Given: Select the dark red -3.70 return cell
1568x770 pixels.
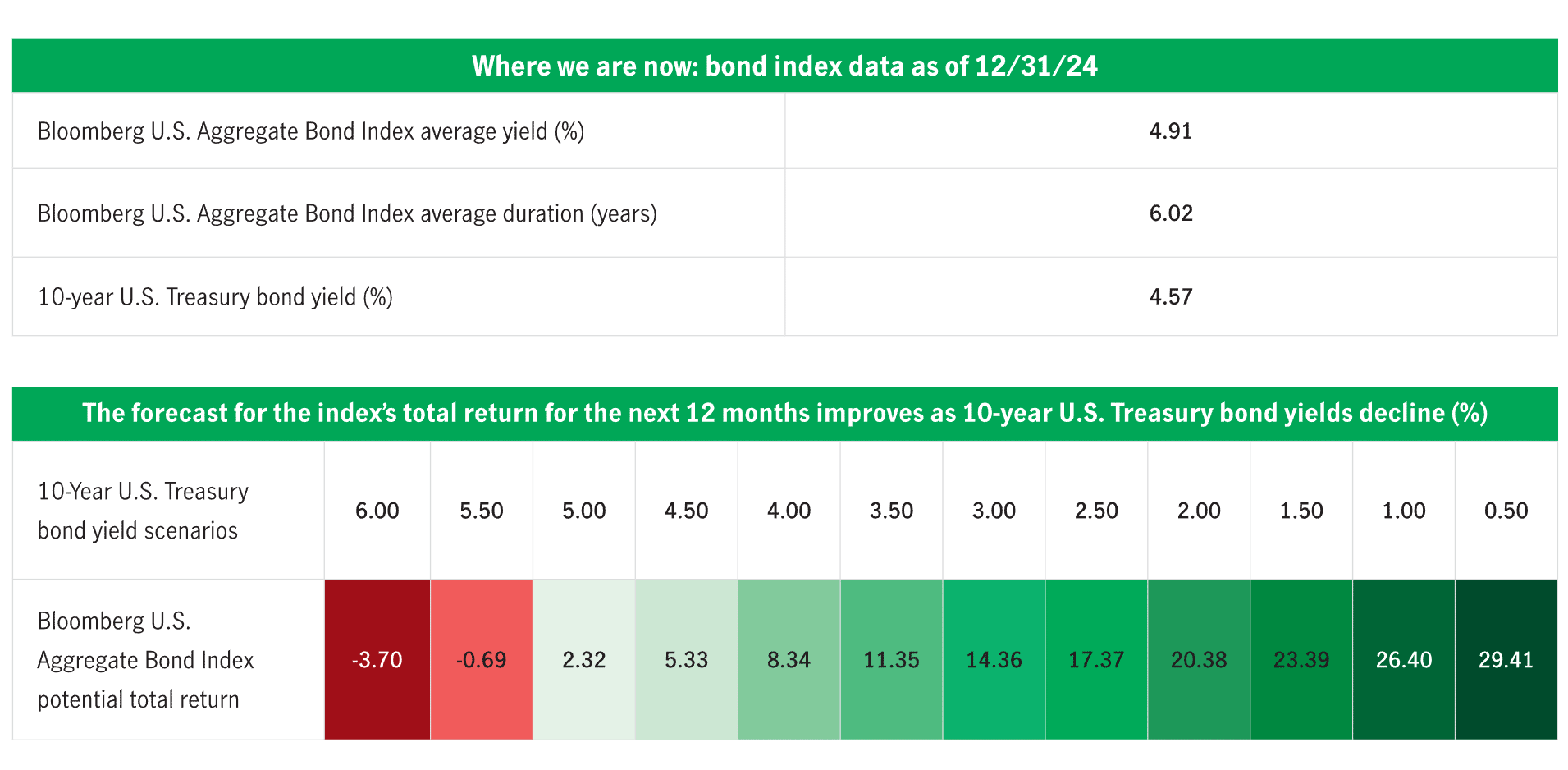Looking at the screenshot, I should tap(377, 659).
